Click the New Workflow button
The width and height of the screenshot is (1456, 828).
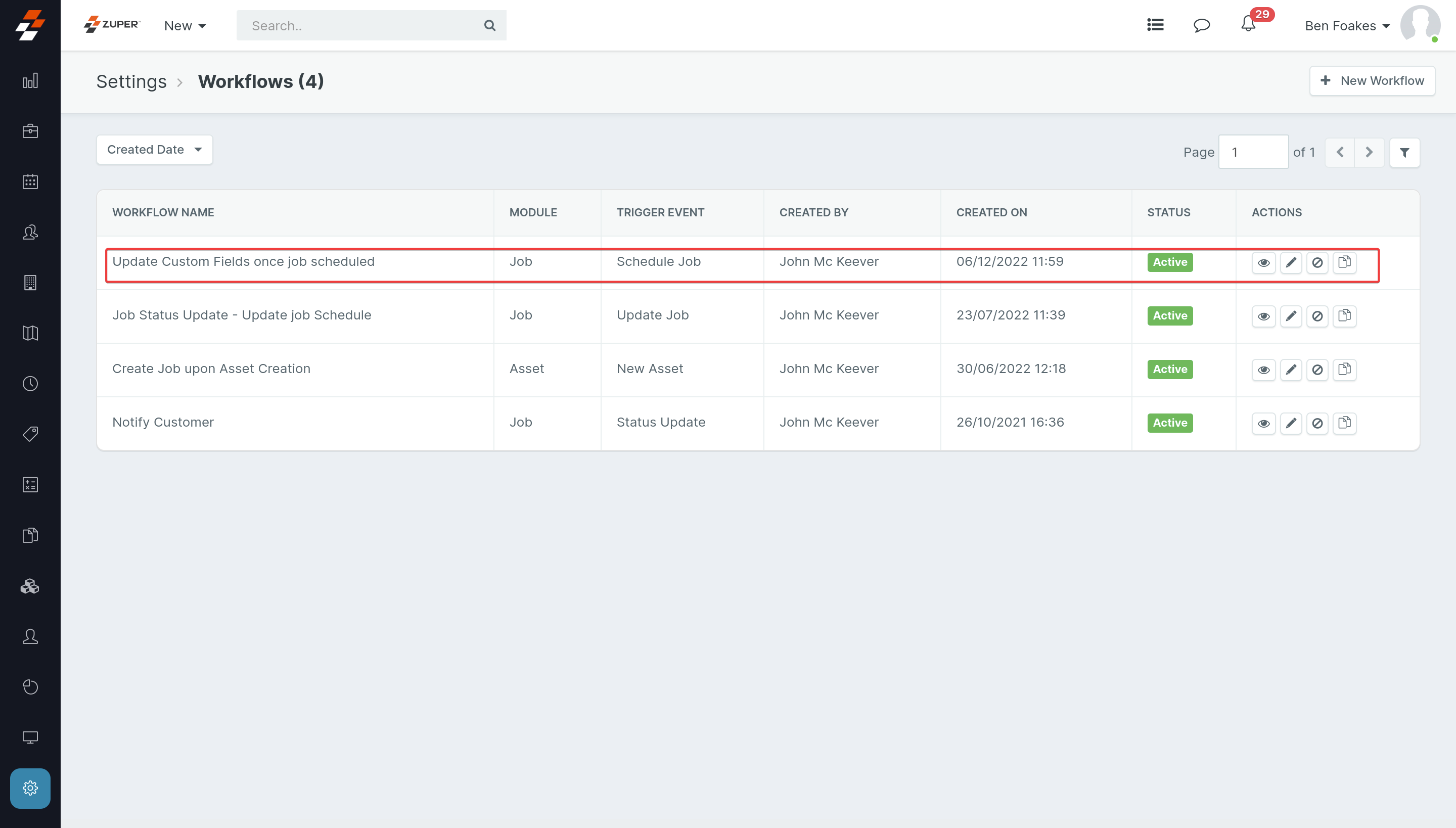(1372, 81)
